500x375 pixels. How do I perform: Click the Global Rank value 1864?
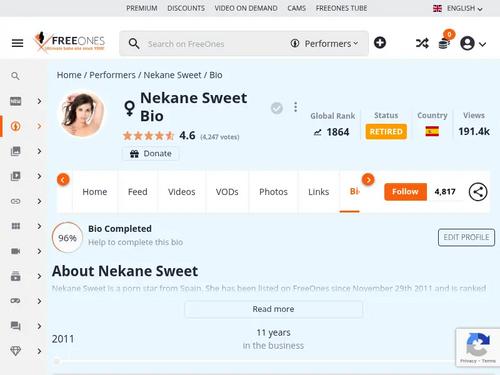pos(338,132)
